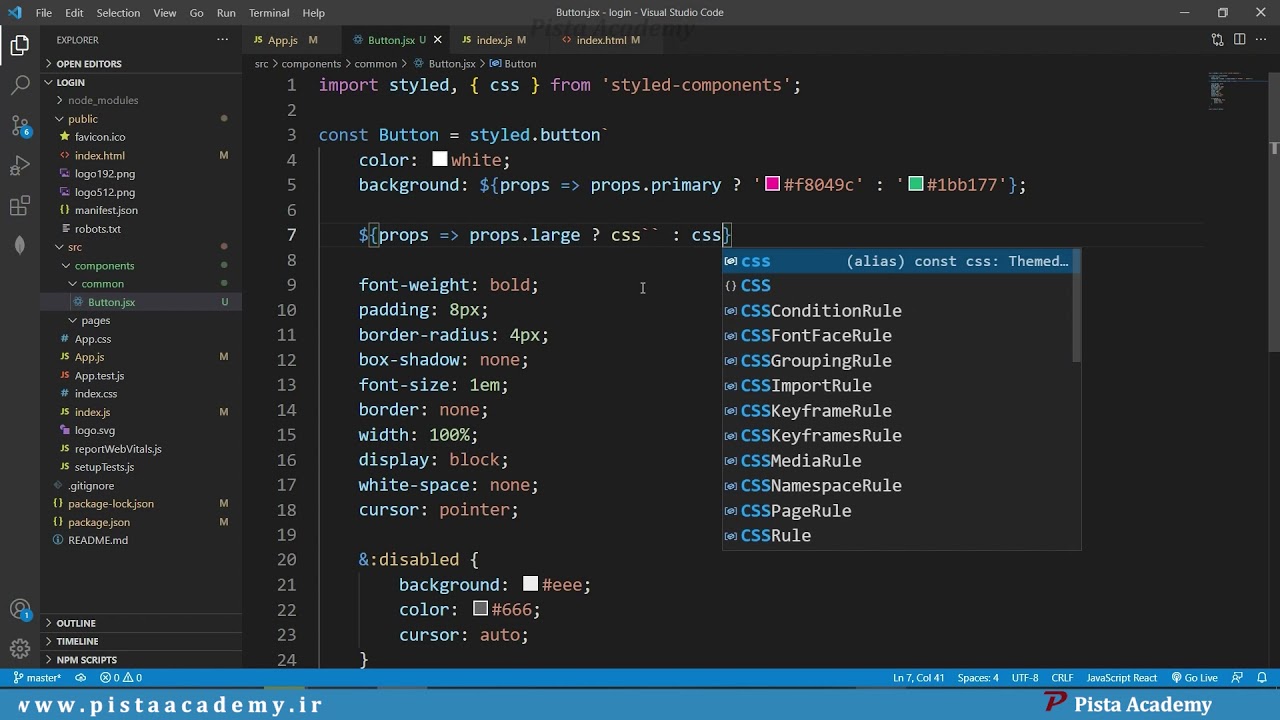Open the File menu
This screenshot has height=720, width=1280.
pos(44,13)
